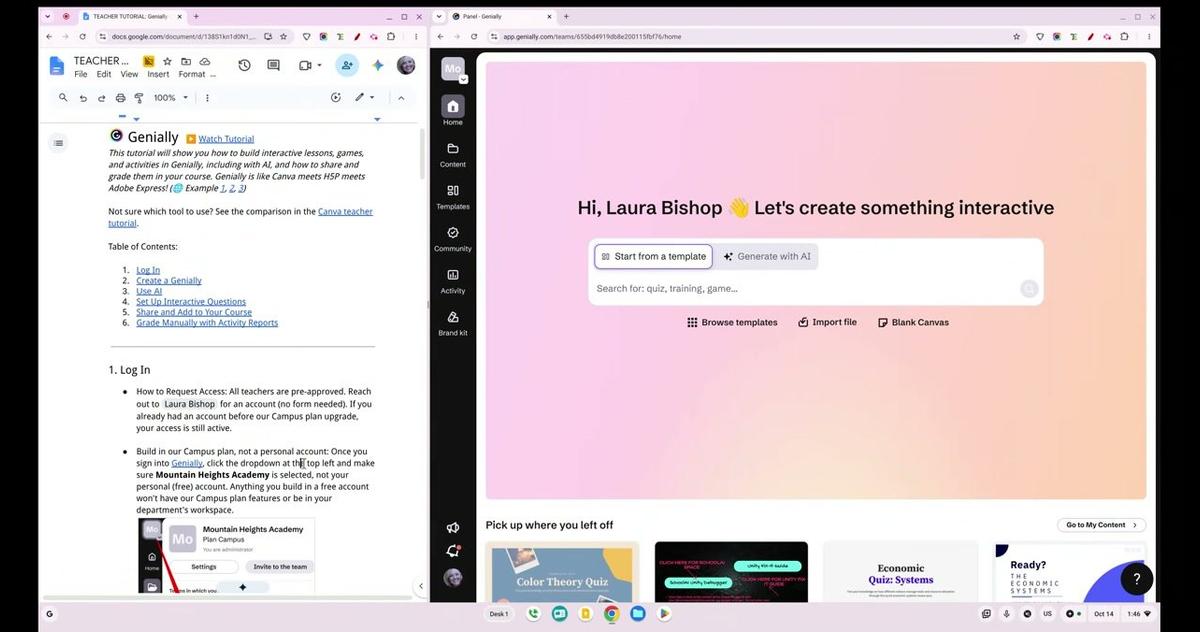Collapse the Docs header with the chevron
This screenshot has height=632, width=1200.
pyautogui.click(x=401, y=98)
